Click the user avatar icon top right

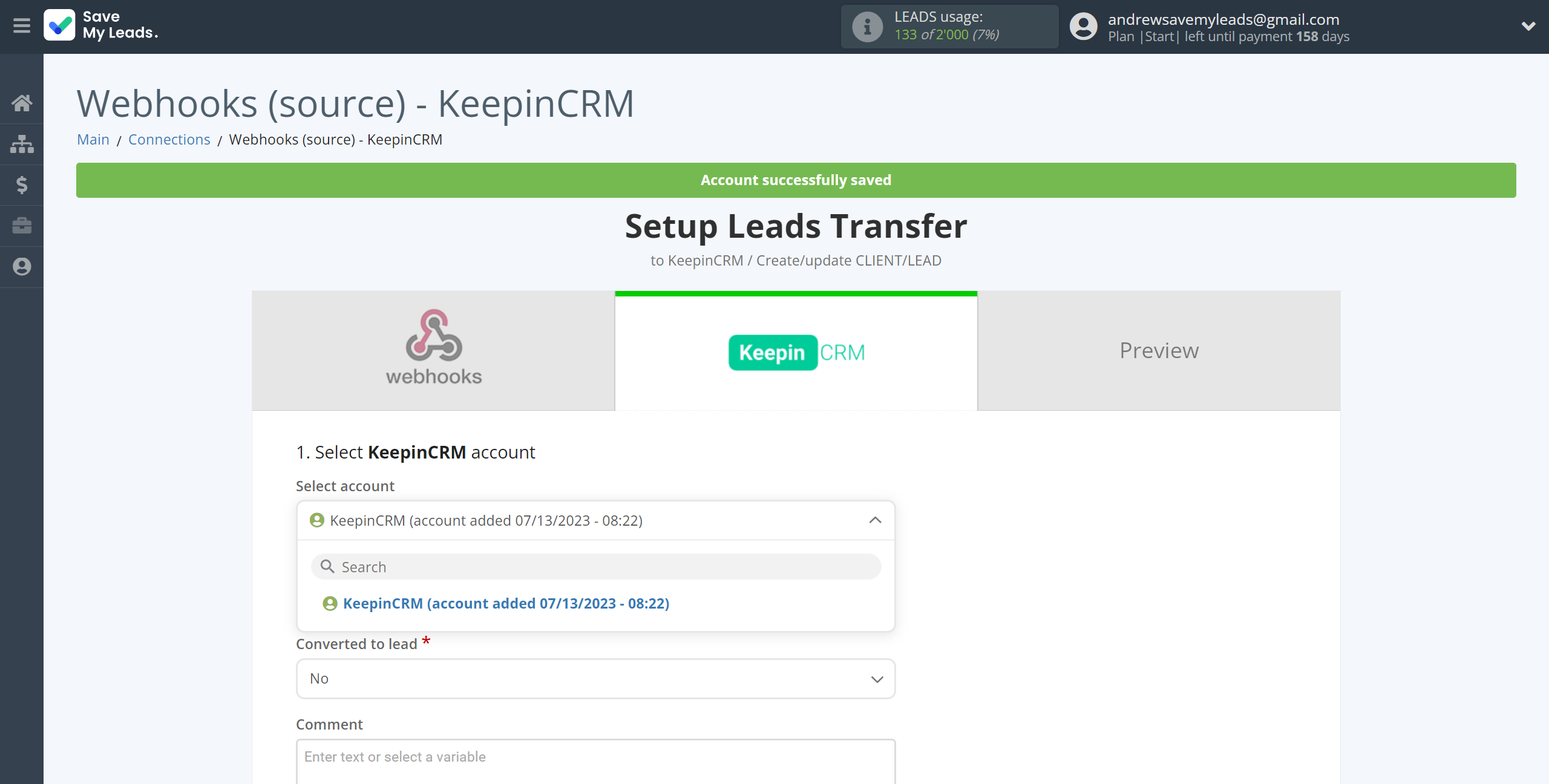(x=1083, y=26)
